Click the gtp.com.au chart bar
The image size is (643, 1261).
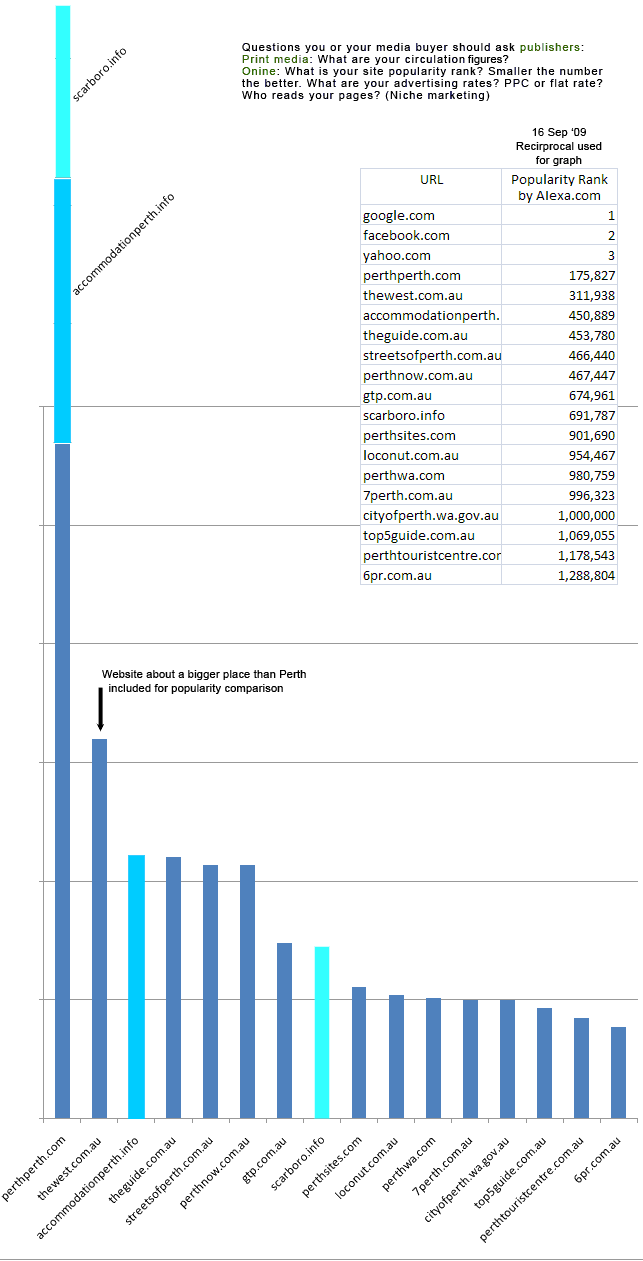(285, 1030)
